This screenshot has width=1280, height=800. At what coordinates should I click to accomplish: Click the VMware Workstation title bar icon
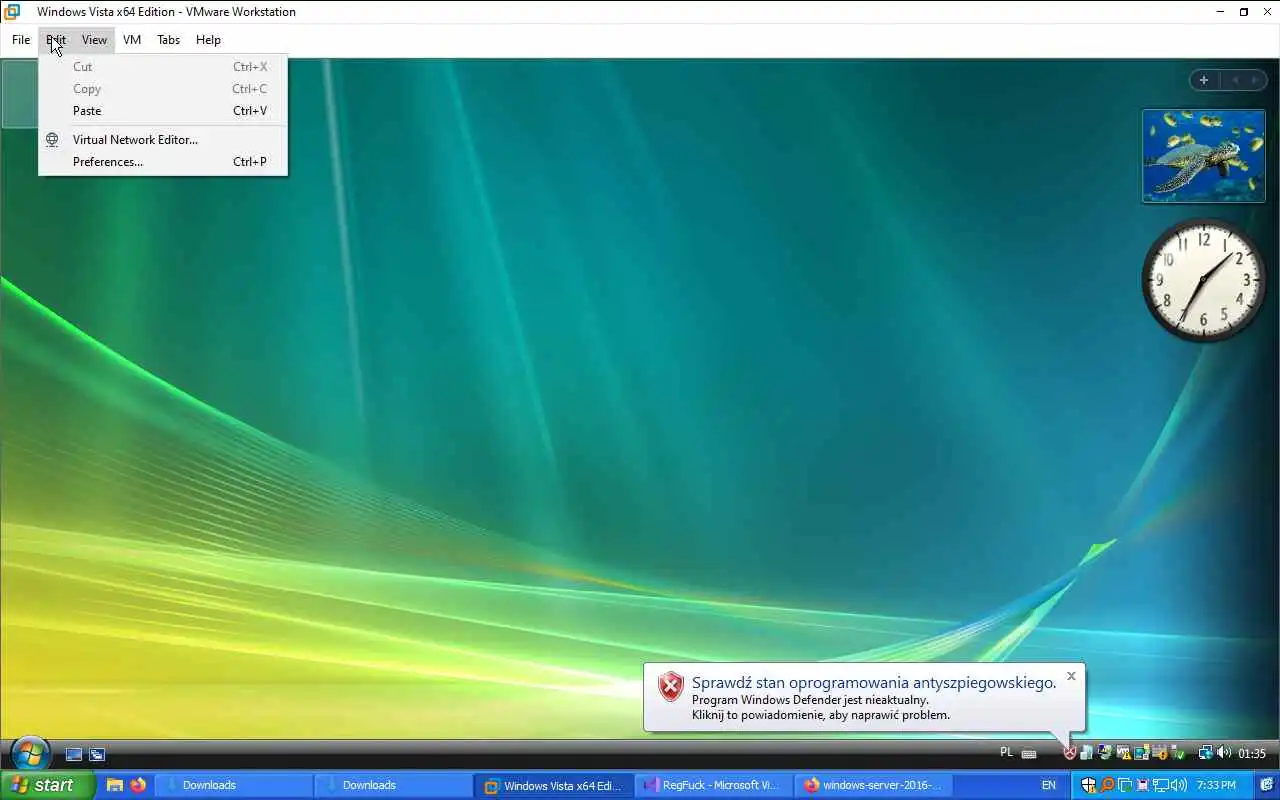[13, 12]
